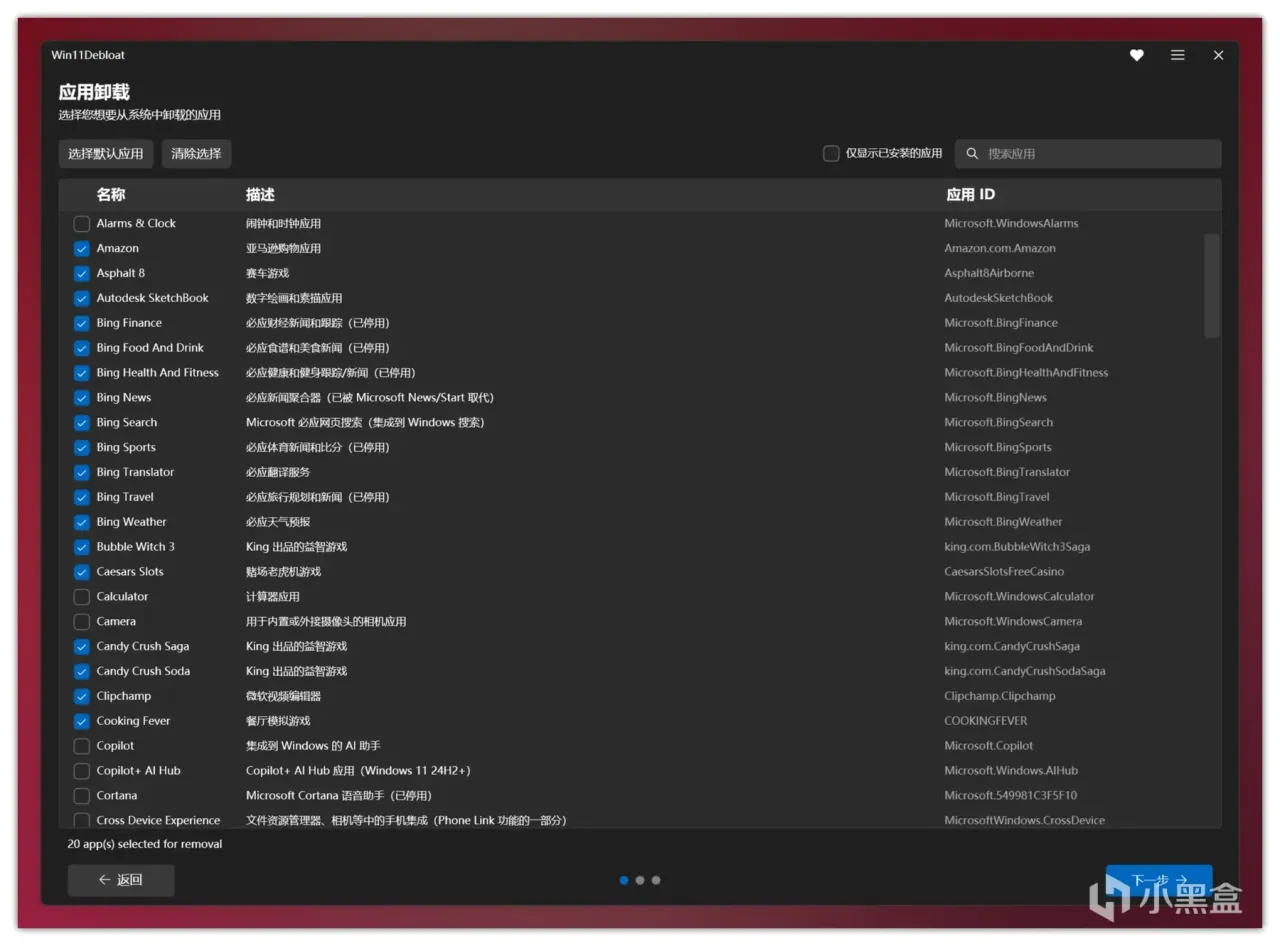Uncheck the Cooking Fever checkbox
The width and height of the screenshot is (1280, 946).
coord(82,721)
